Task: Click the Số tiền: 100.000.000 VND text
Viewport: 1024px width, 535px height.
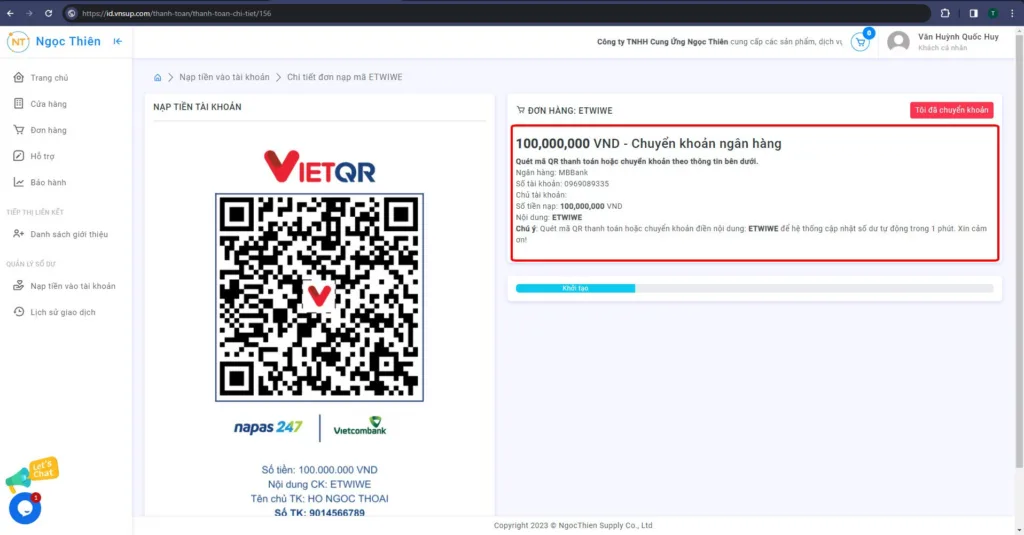Action: (x=319, y=470)
